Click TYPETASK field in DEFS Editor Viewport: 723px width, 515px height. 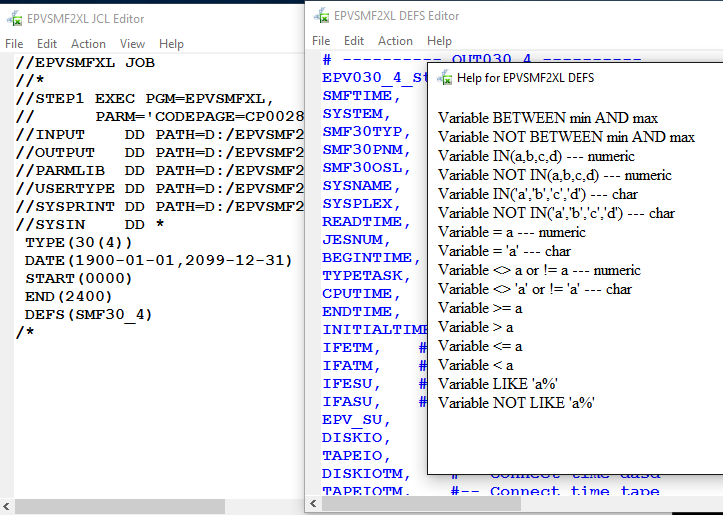[367, 276]
